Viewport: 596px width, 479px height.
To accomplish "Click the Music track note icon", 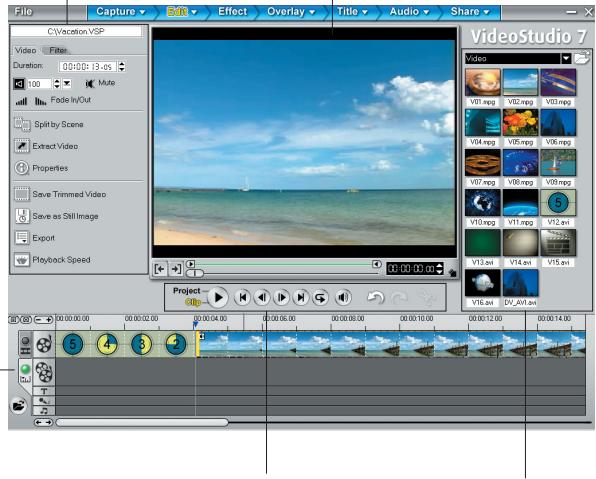I will 44,411.
